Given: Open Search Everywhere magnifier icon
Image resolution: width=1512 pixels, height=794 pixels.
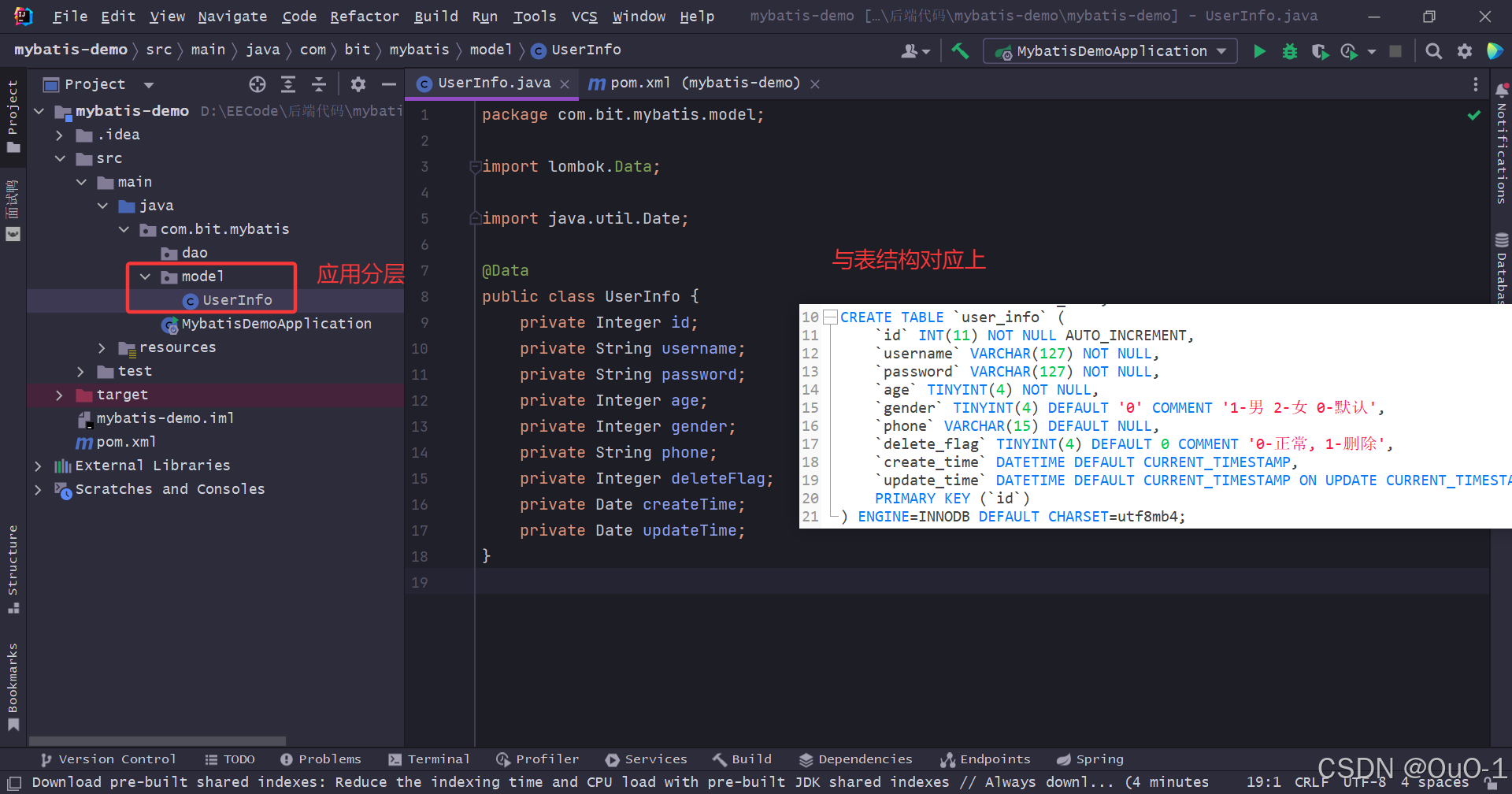Looking at the screenshot, I should click(x=1434, y=51).
